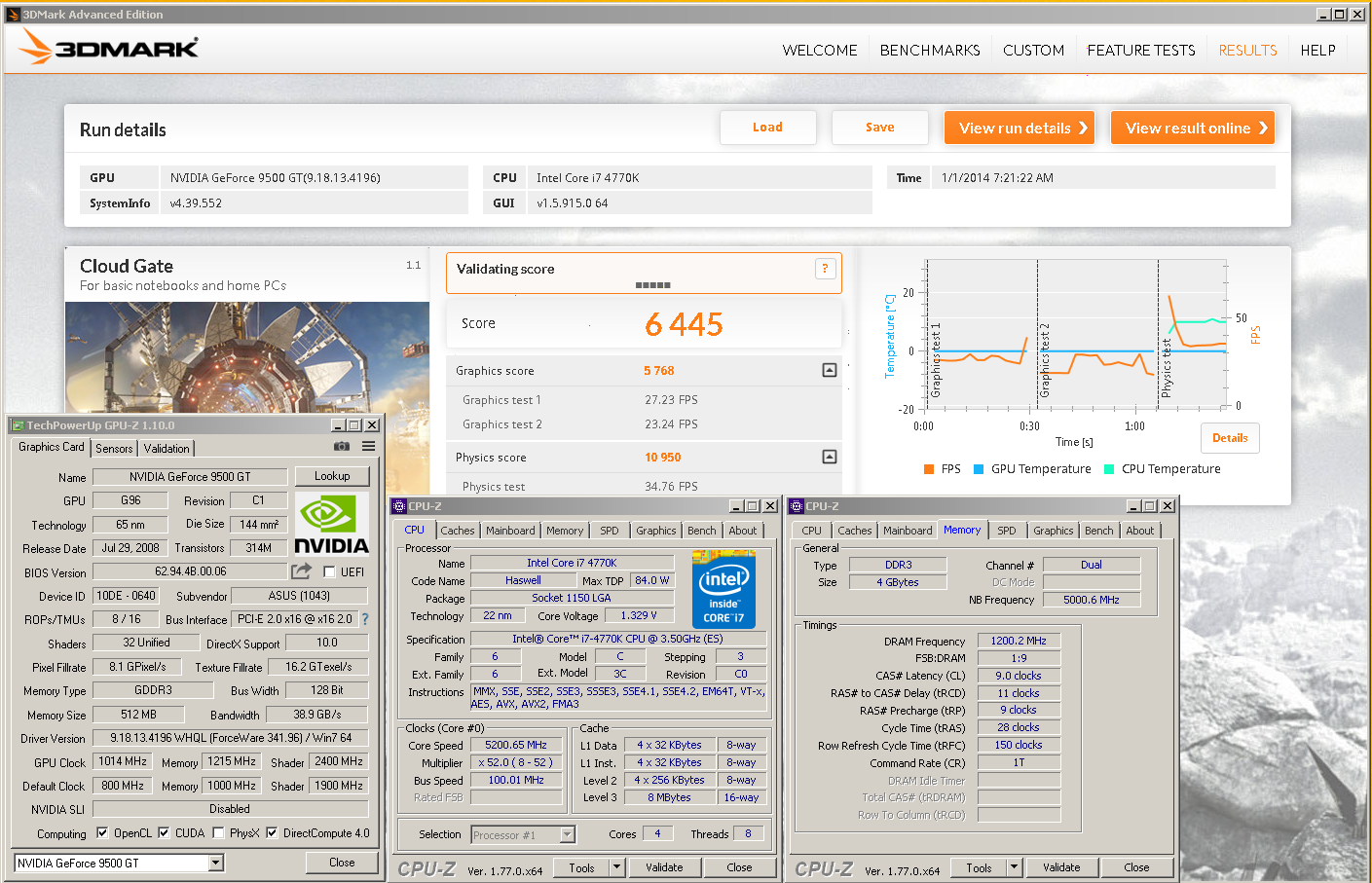Click the 3DMark title bar app icon
This screenshot has width=1372, height=883.
(13, 14)
